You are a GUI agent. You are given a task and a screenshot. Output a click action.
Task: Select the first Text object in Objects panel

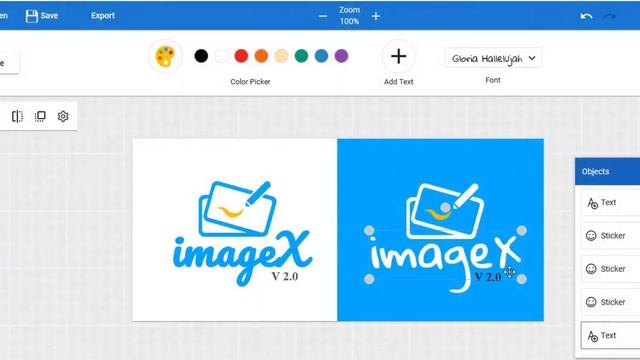point(610,202)
